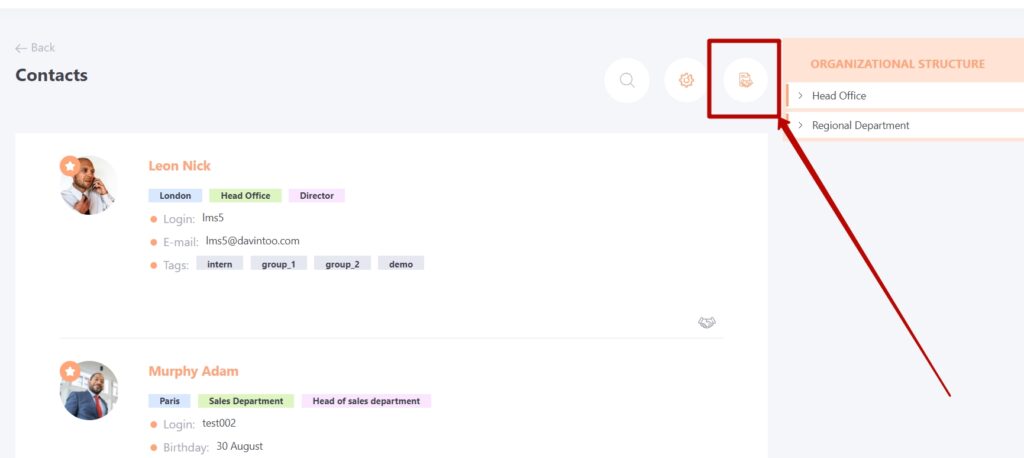Open Murphy Adam's profile name link
This screenshot has height=458, width=1024.
193,371
